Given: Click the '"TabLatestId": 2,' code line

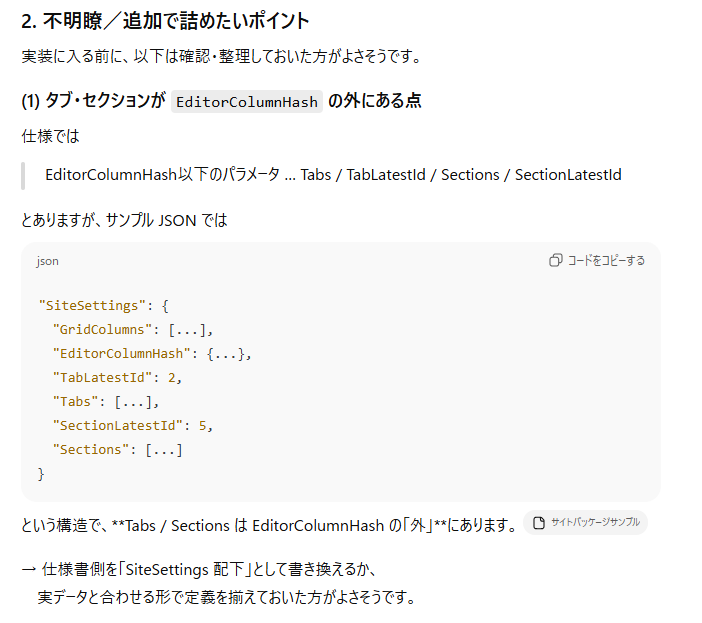Looking at the screenshot, I should click(117, 378).
